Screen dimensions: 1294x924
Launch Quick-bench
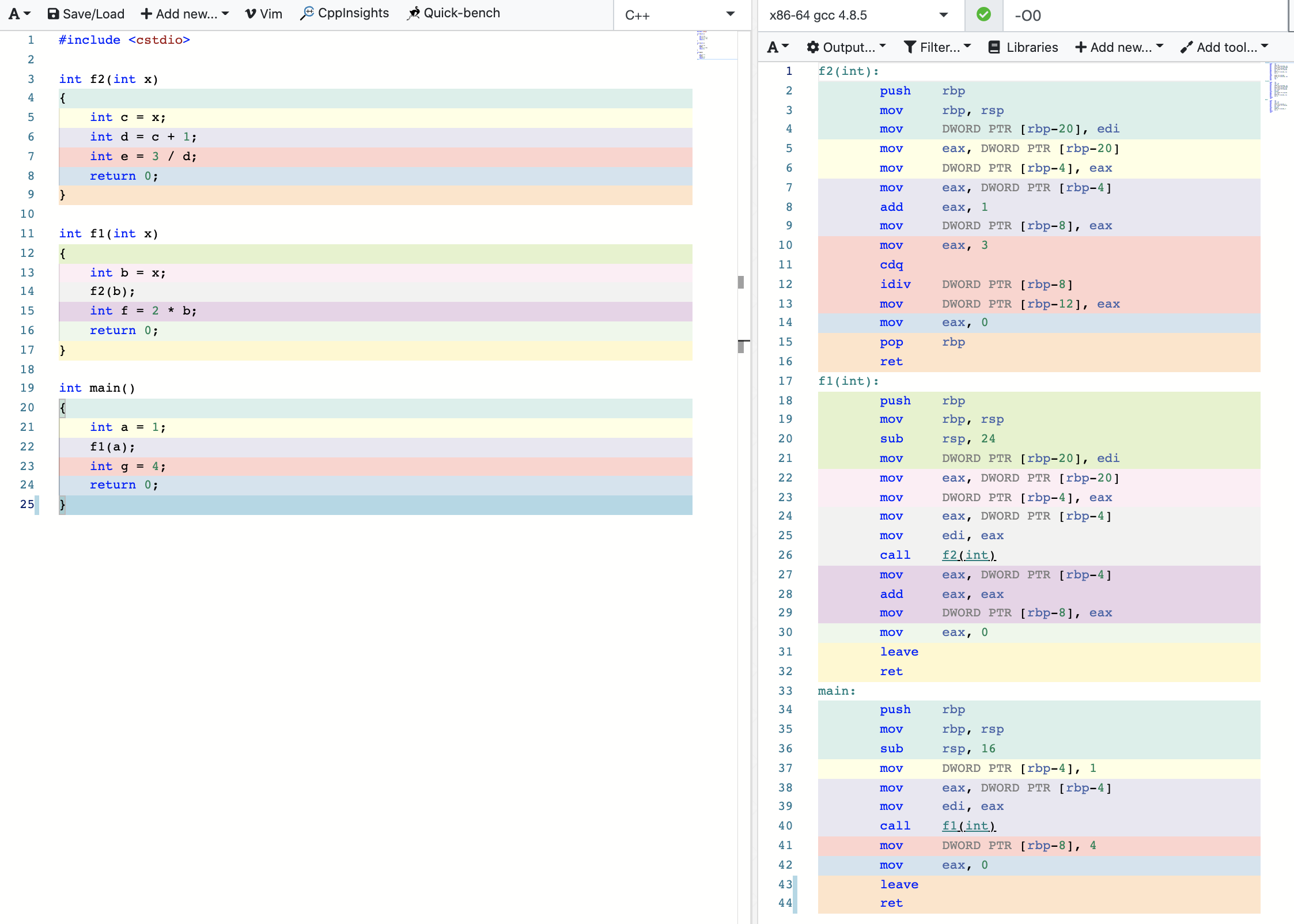click(x=453, y=13)
